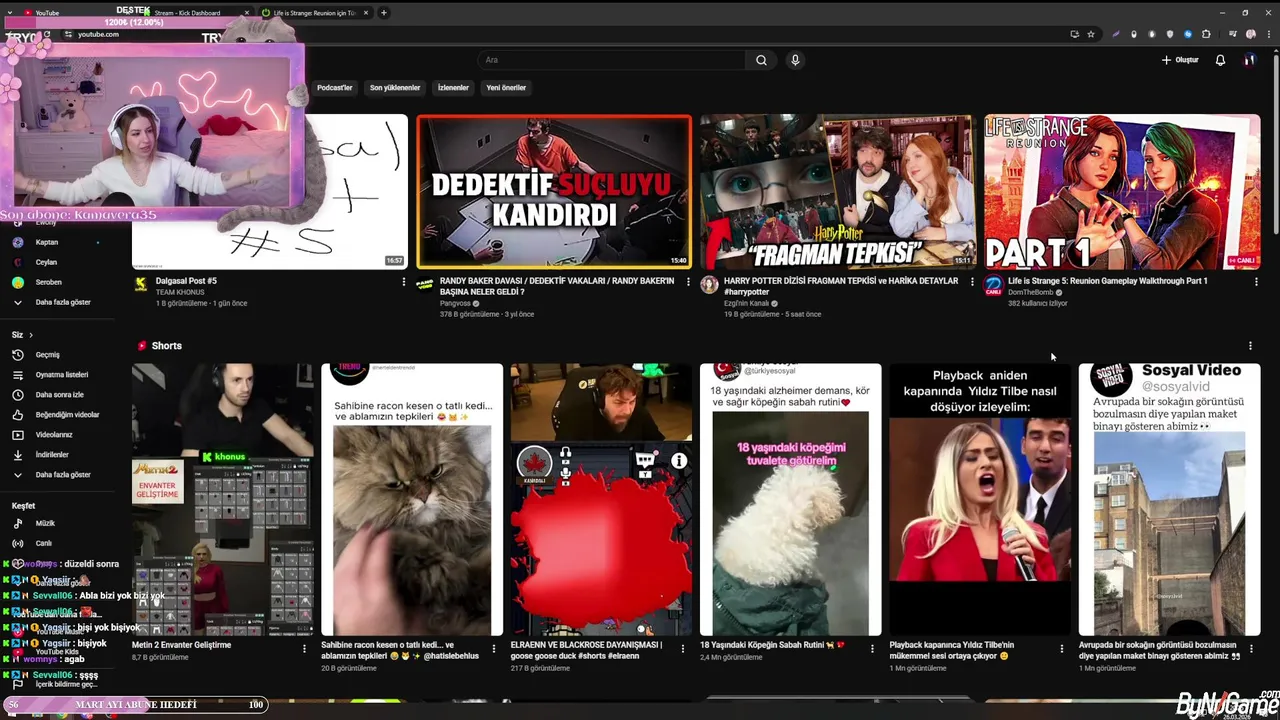This screenshot has height=720, width=1280.
Task: Open İndirilenler downloads in sidebar
Action: pos(52,455)
